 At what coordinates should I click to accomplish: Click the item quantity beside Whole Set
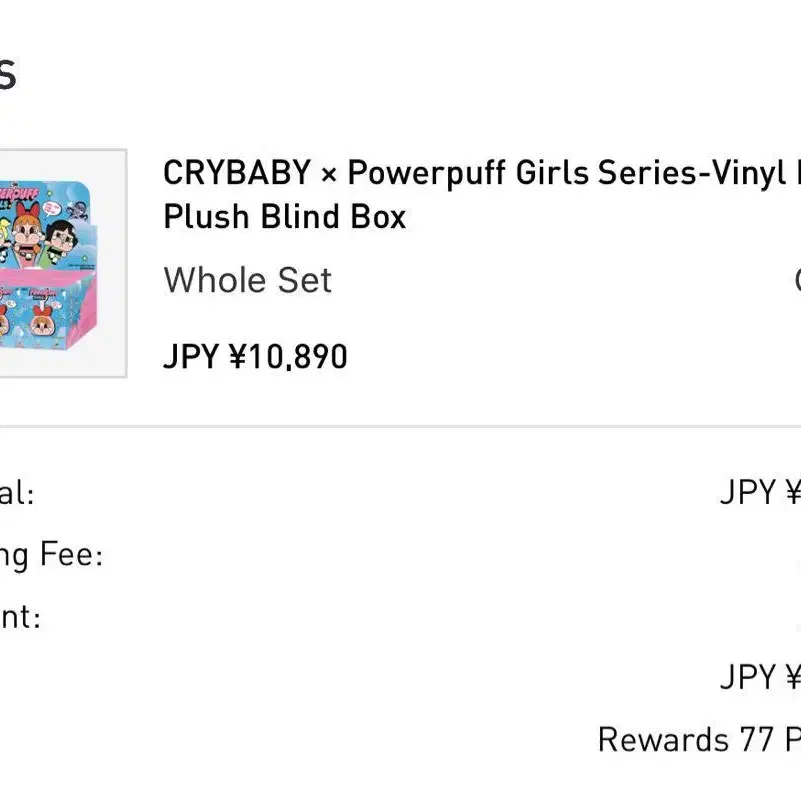point(797,280)
